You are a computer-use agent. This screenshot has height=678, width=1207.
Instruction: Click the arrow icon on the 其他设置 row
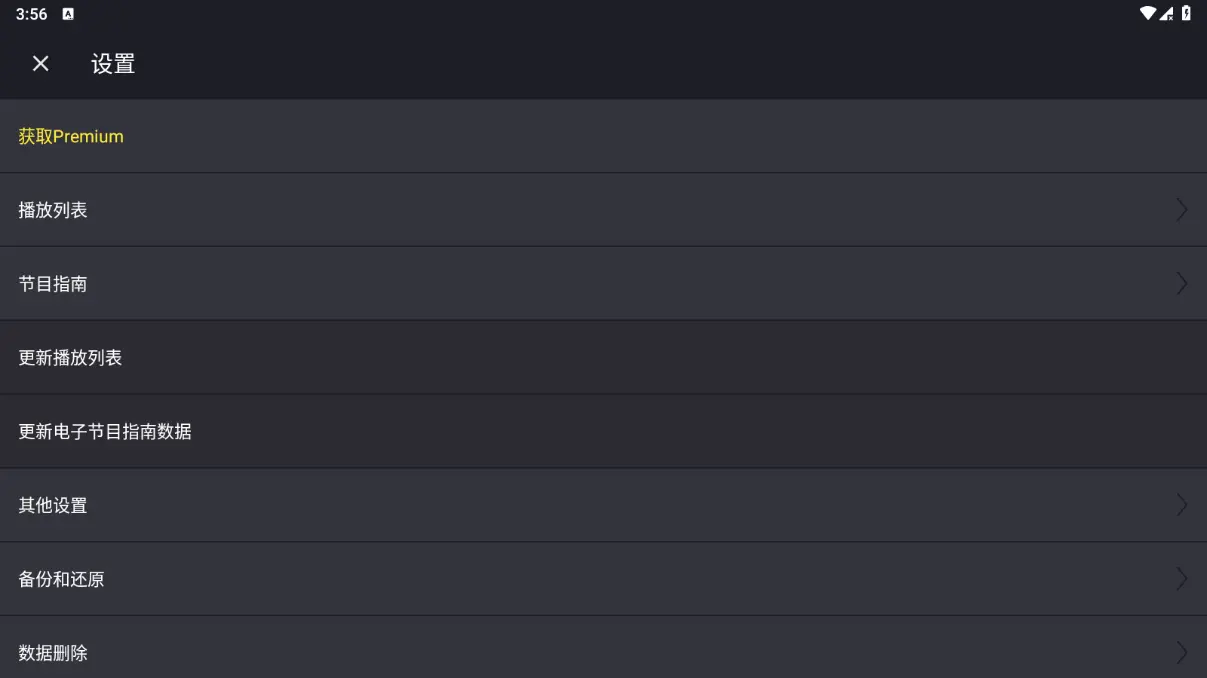pyautogui.click(x=1182, y=505)
